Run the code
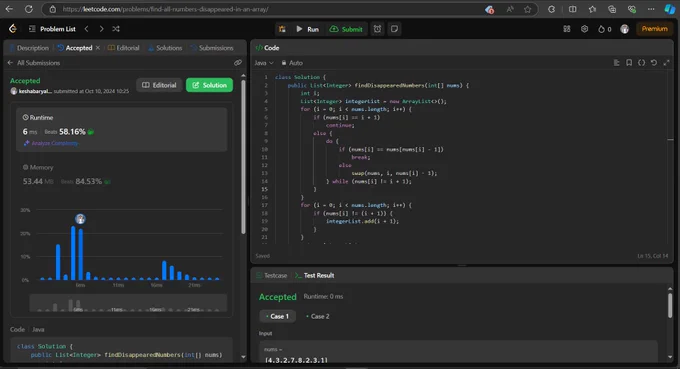Image resolution: width=680 pixels, height=369 pixels. [x=307, y=29]
